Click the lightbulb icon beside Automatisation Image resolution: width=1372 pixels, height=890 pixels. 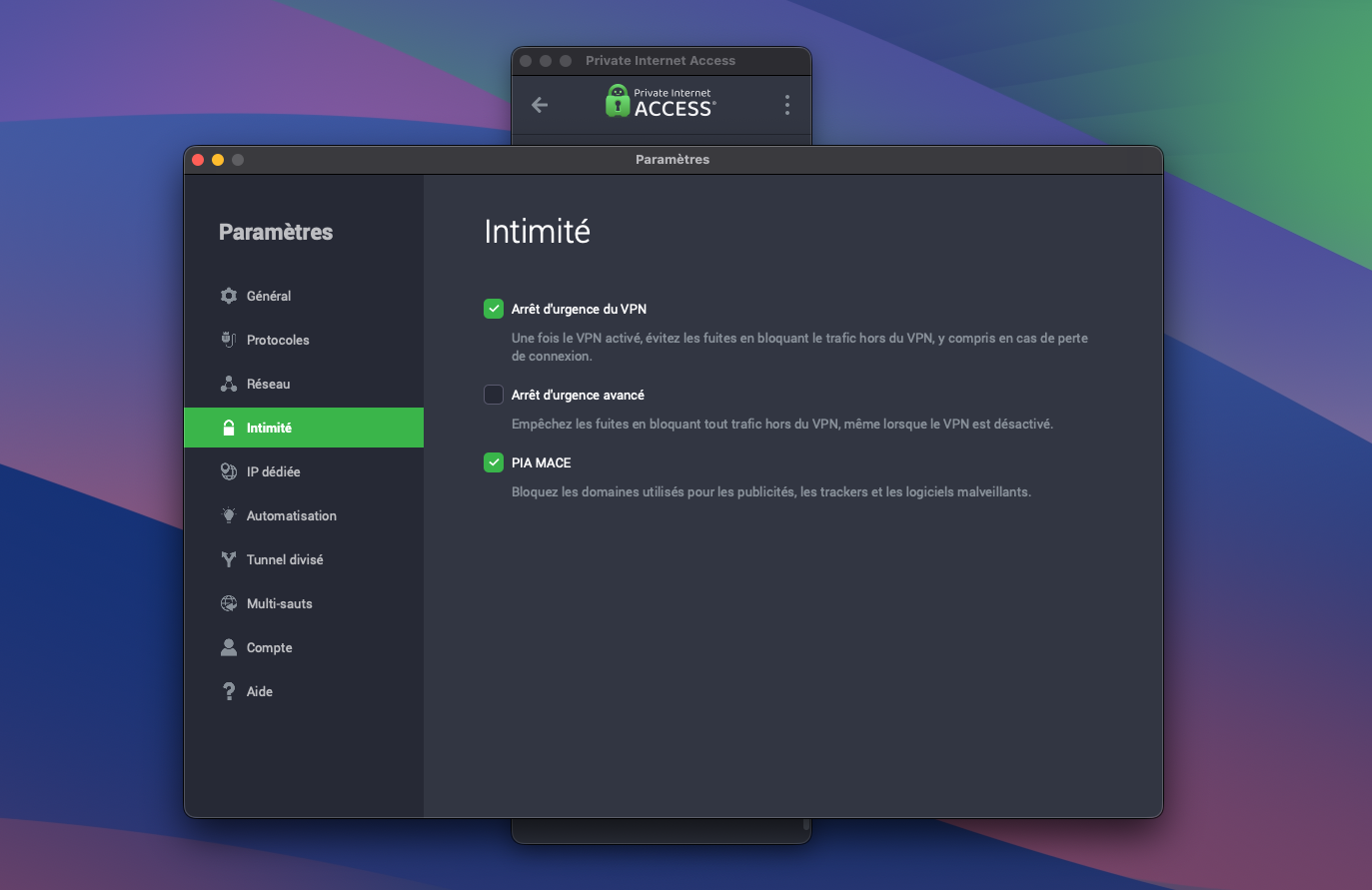(229, 515)
